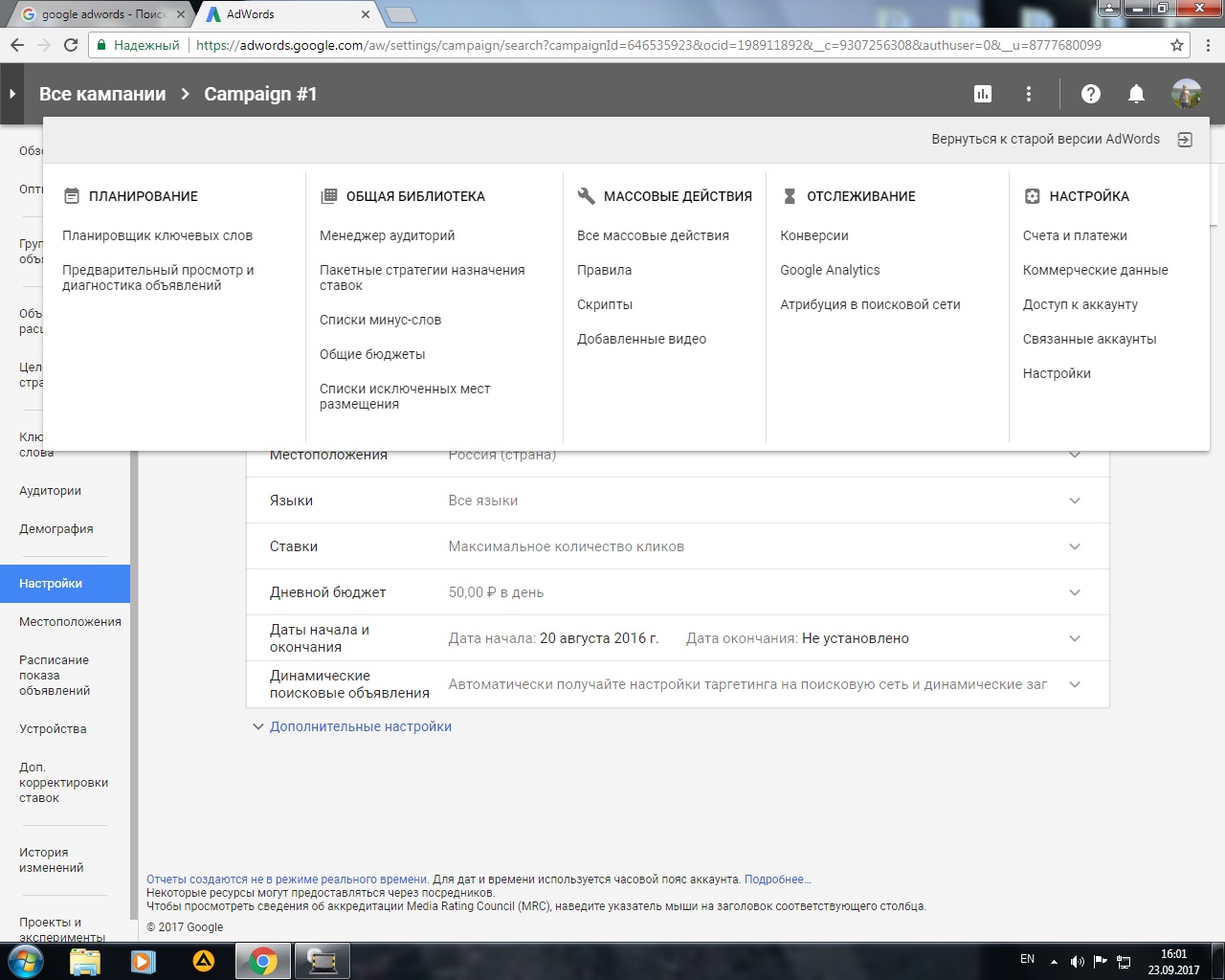Open Windows Explorer from taskbar
The image size is (1225, 980).
pos(85,961)
